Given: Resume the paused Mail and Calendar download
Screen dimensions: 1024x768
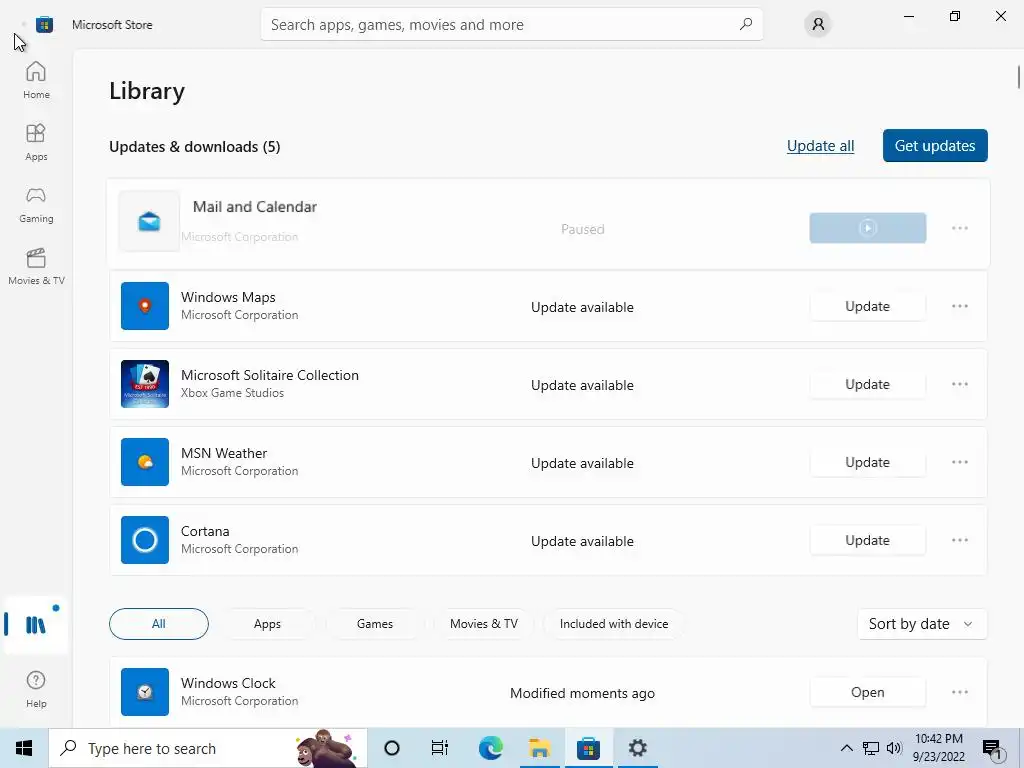Looking at the screenshot, I should pos(867,228).
